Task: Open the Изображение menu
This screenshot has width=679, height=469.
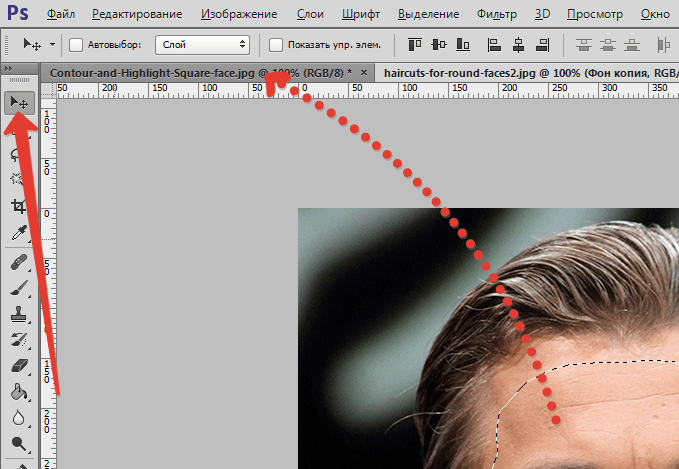Action: (239, 14)
